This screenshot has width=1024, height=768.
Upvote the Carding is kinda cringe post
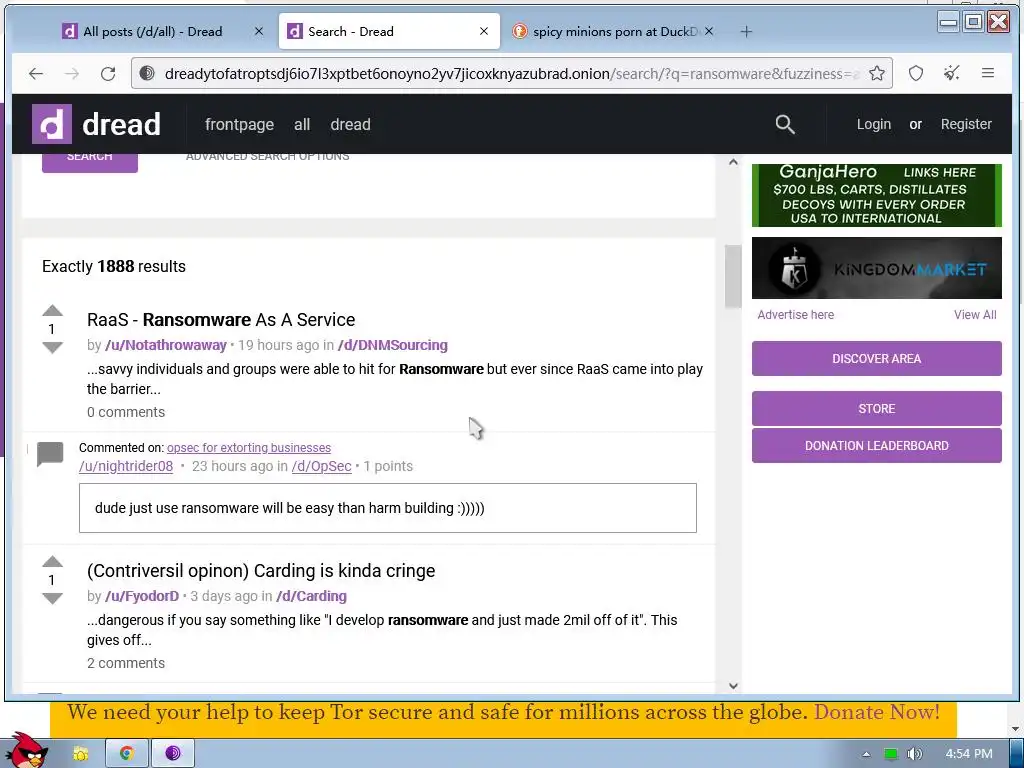pos(52,562)
